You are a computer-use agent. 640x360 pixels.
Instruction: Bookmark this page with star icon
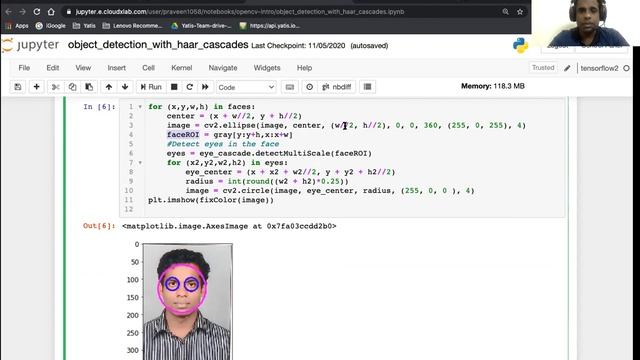coord(520,12)
